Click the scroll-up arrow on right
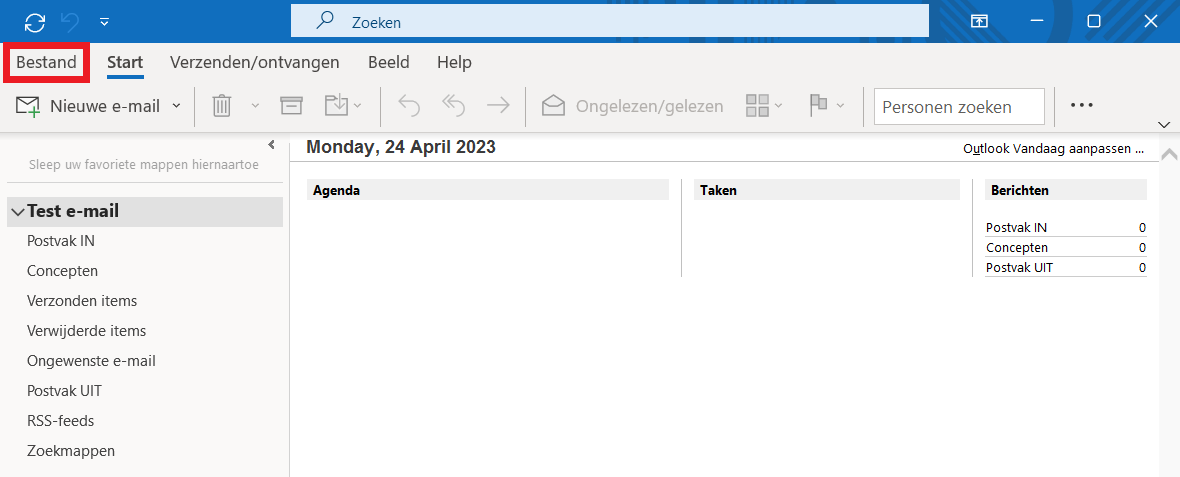Viewport: 1180px width, 477px height. 1169,154
